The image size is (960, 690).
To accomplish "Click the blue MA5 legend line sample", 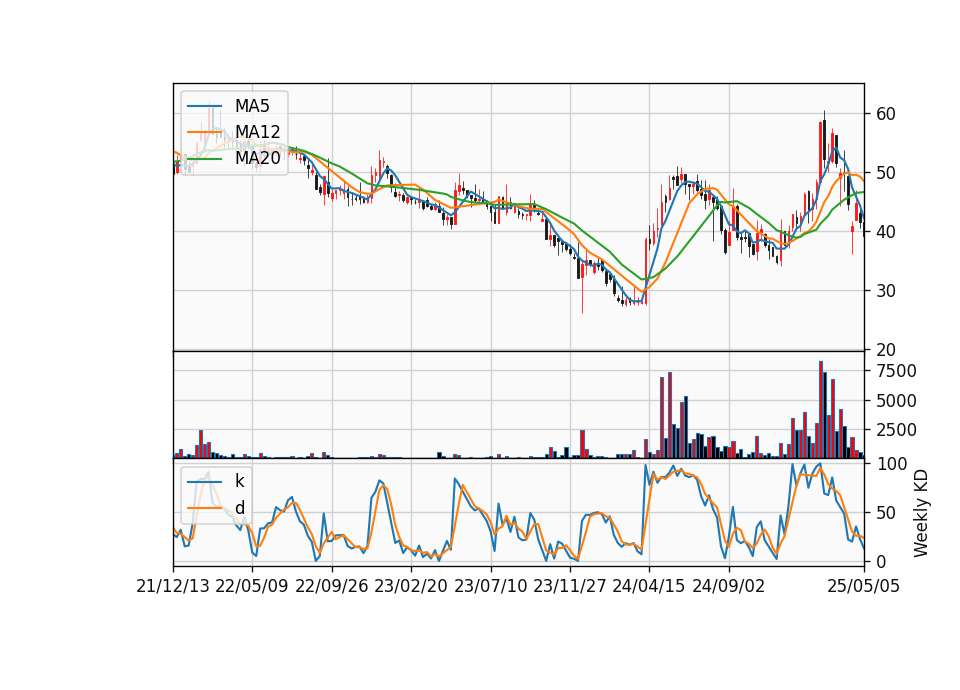I will coord(204,106).
